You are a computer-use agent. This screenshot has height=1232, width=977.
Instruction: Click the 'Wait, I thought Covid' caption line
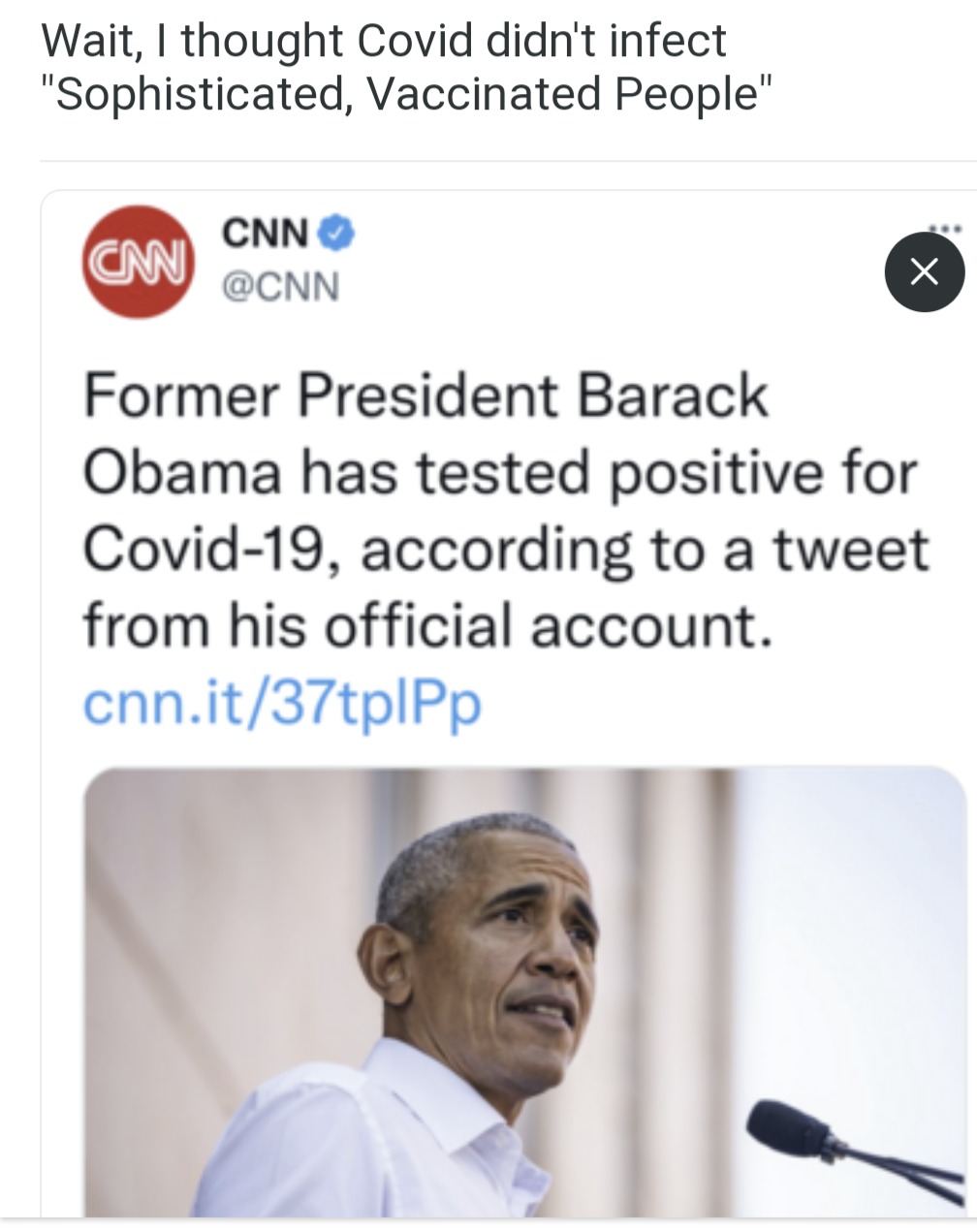tap(384, 41)
